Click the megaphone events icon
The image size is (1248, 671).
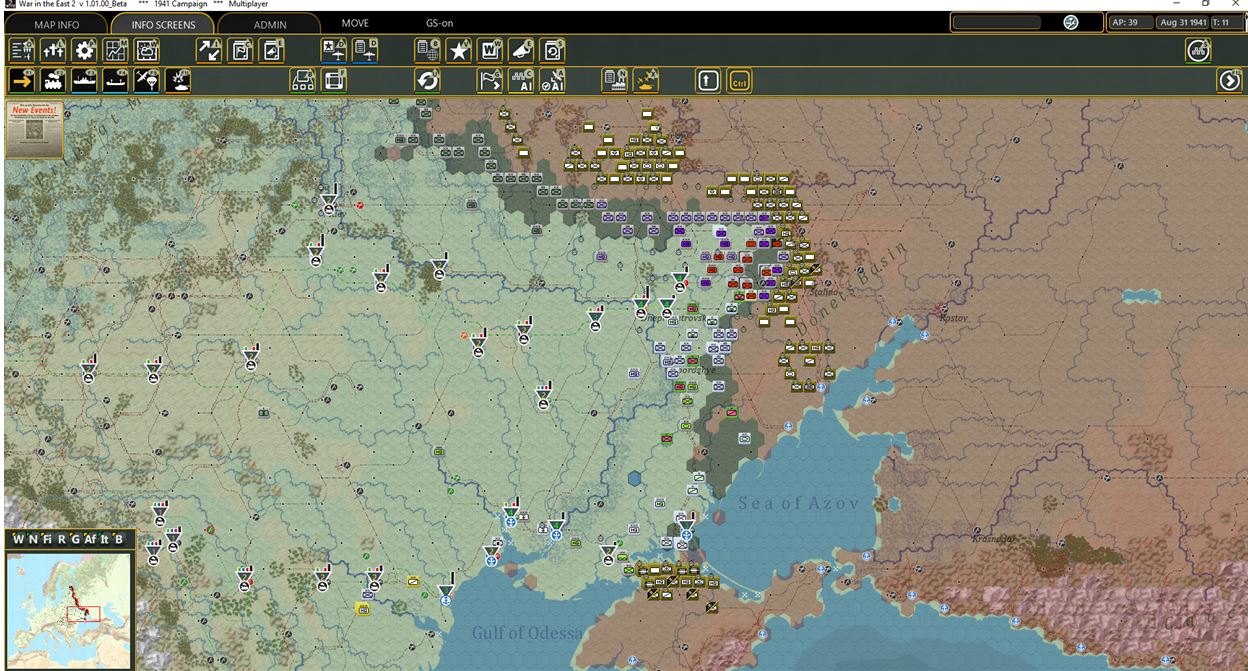[x=521, y=50]
